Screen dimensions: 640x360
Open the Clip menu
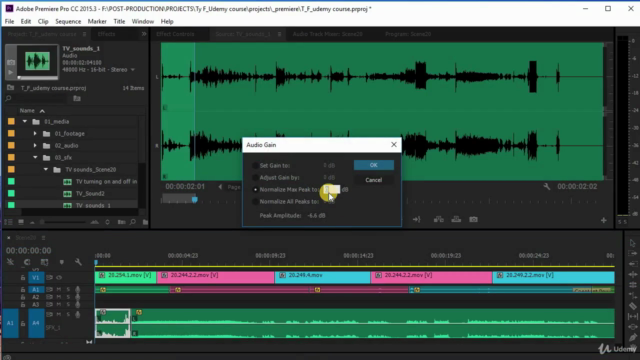pyautogui.click(x=43, y=21)
